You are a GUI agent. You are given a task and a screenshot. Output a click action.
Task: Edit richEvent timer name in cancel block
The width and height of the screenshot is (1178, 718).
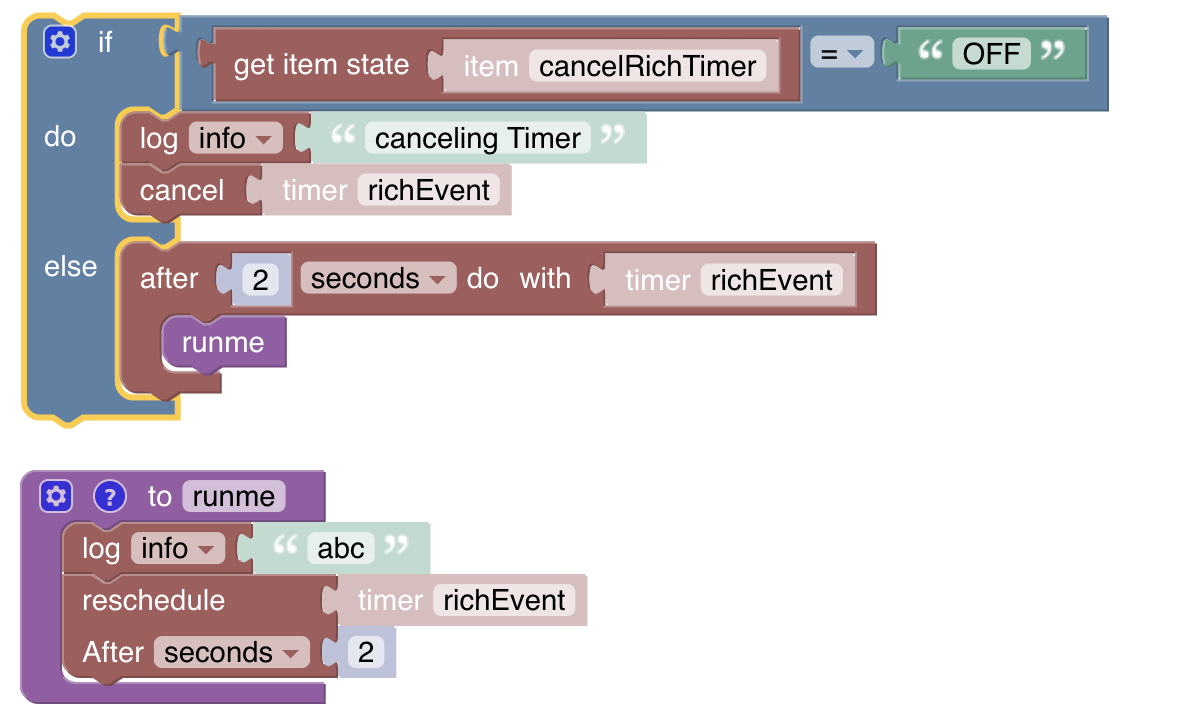(429, 190)
